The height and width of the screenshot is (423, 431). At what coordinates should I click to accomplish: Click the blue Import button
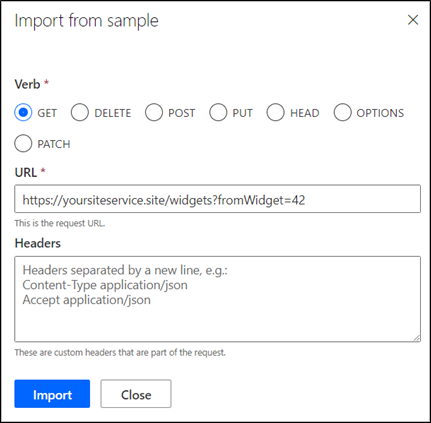[x=52, y=394]
